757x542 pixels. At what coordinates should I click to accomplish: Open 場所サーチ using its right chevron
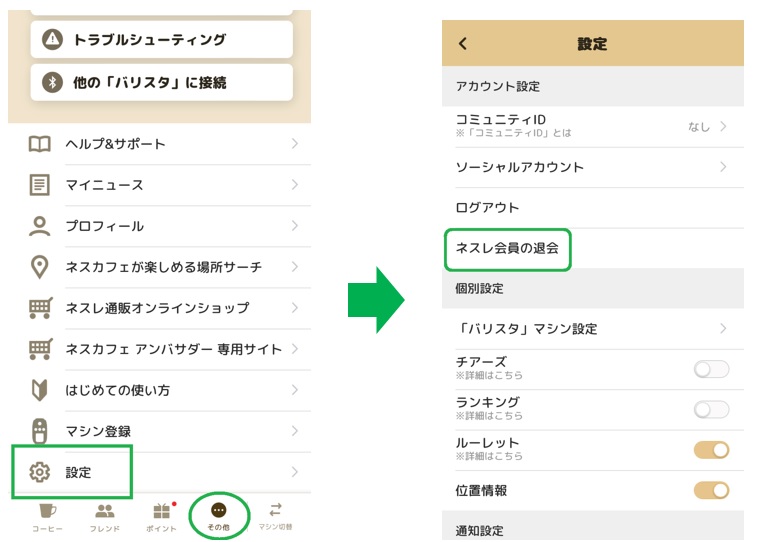pyautogui.click(x=294, y=266)
